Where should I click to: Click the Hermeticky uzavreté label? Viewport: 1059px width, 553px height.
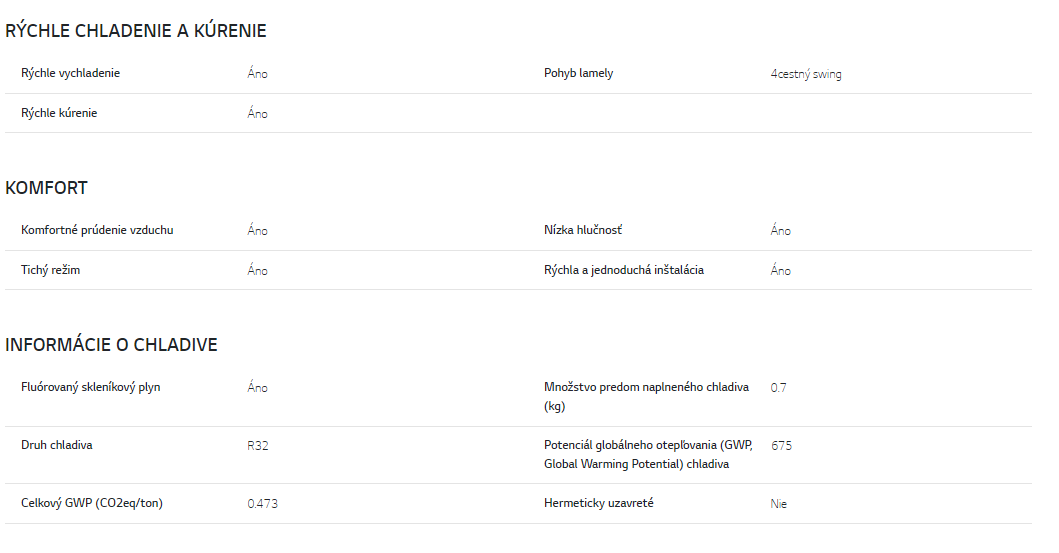click(x=599, y=503)
